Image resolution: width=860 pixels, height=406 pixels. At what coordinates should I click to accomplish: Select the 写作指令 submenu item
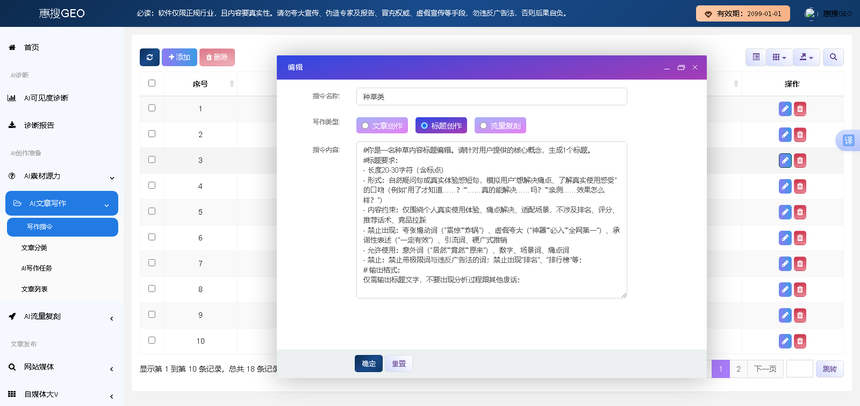click(62, 227)
